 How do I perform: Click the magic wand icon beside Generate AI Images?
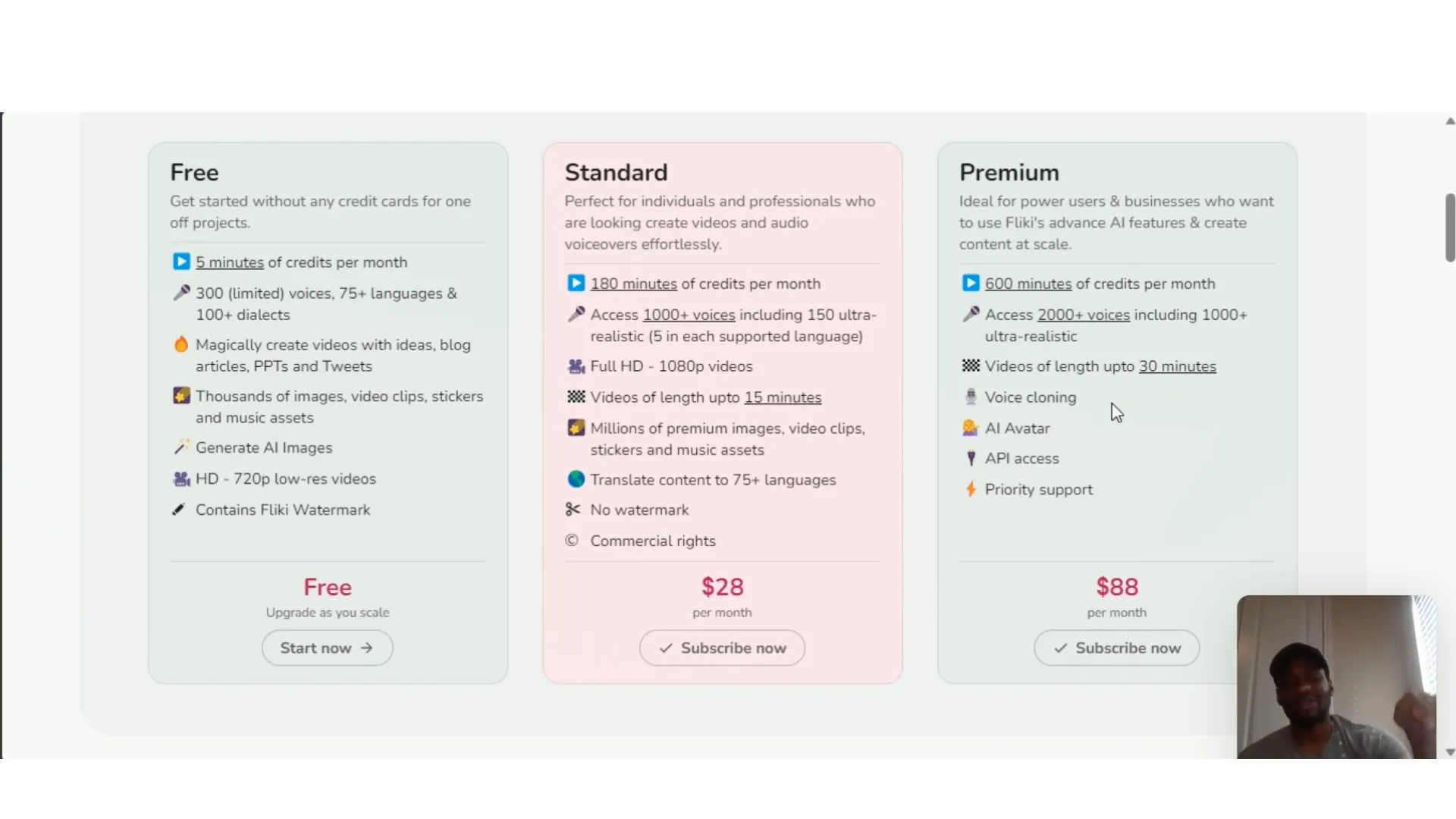pyautogui.click(x=180, y=447)
